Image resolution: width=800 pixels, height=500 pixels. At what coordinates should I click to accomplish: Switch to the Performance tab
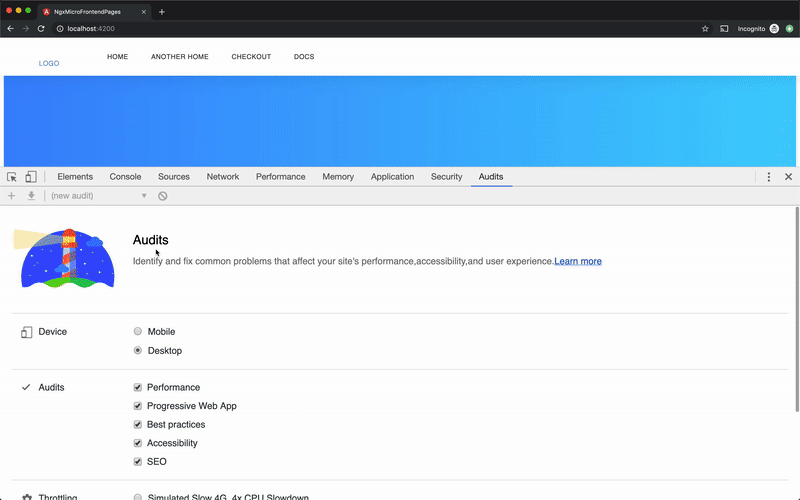[x=281, y=177]
